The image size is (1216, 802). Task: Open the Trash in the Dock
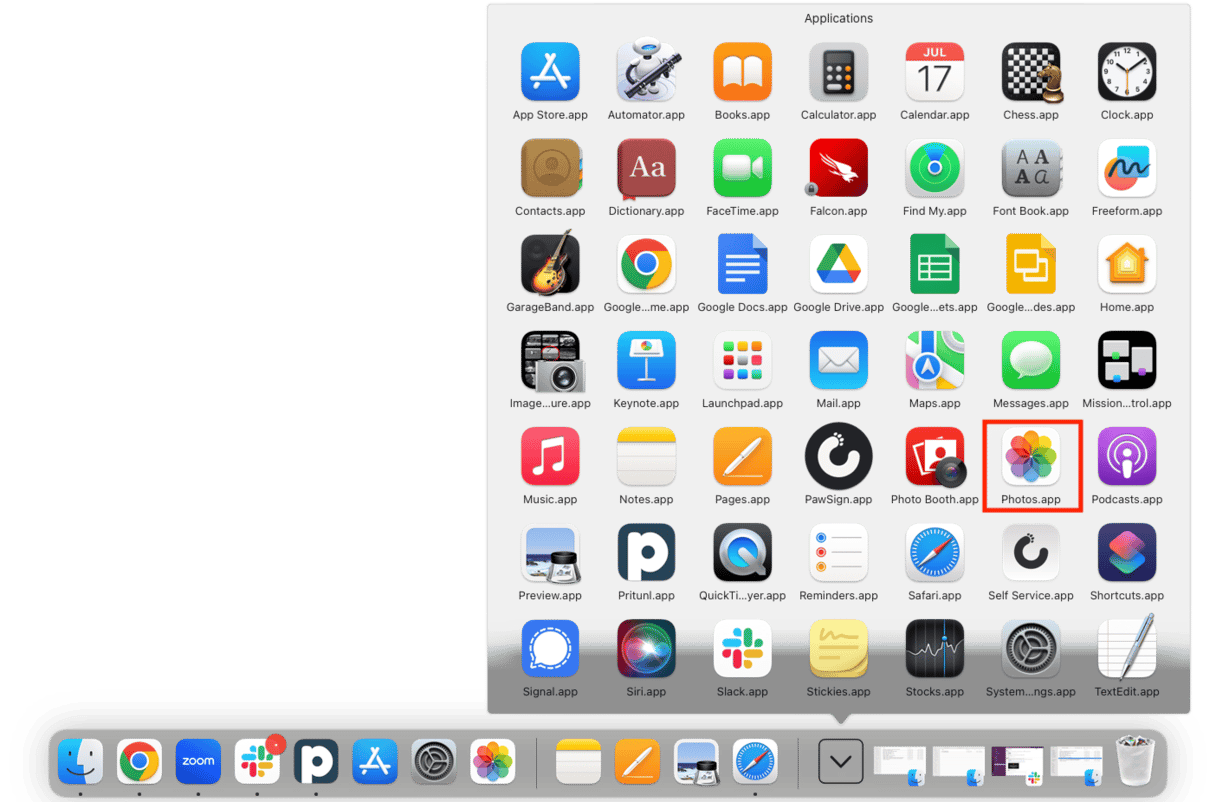point(1135,761)
